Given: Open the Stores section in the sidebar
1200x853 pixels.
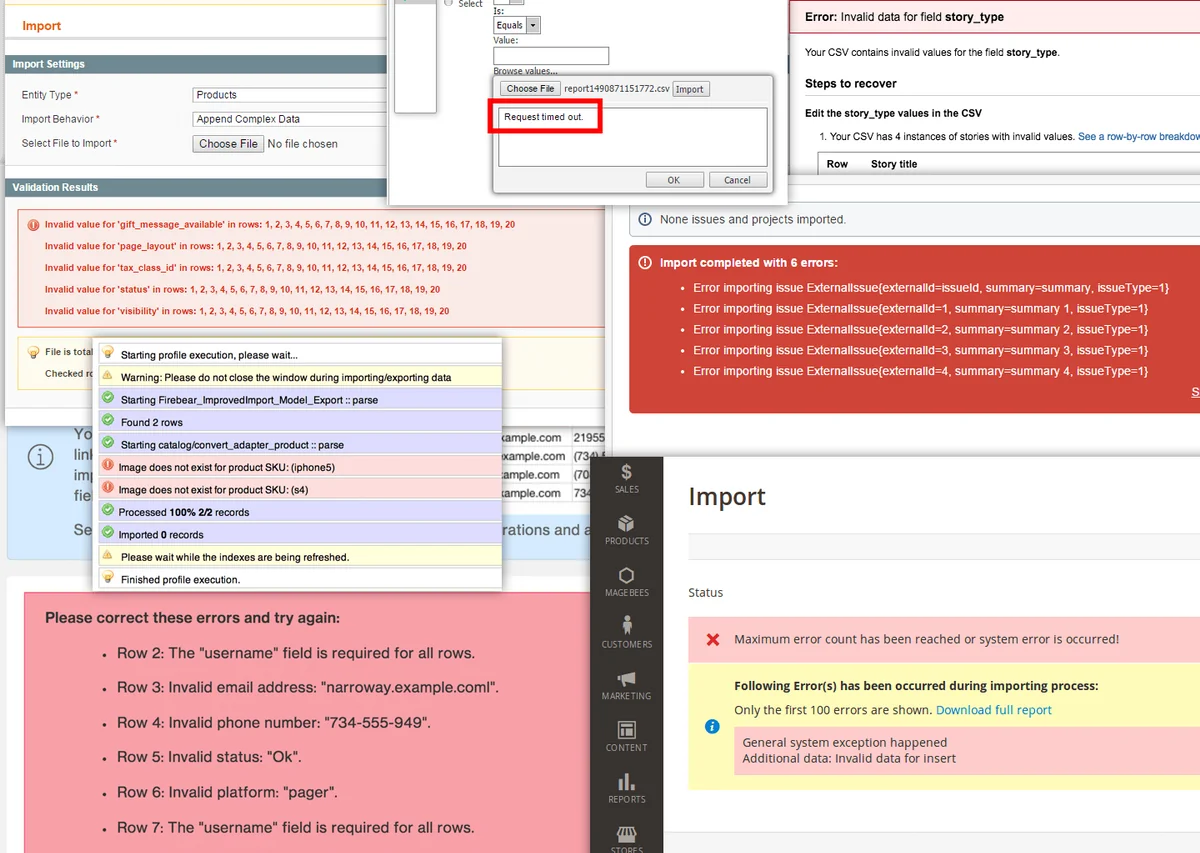Looking at the screenshot, I should pos(627,838).
